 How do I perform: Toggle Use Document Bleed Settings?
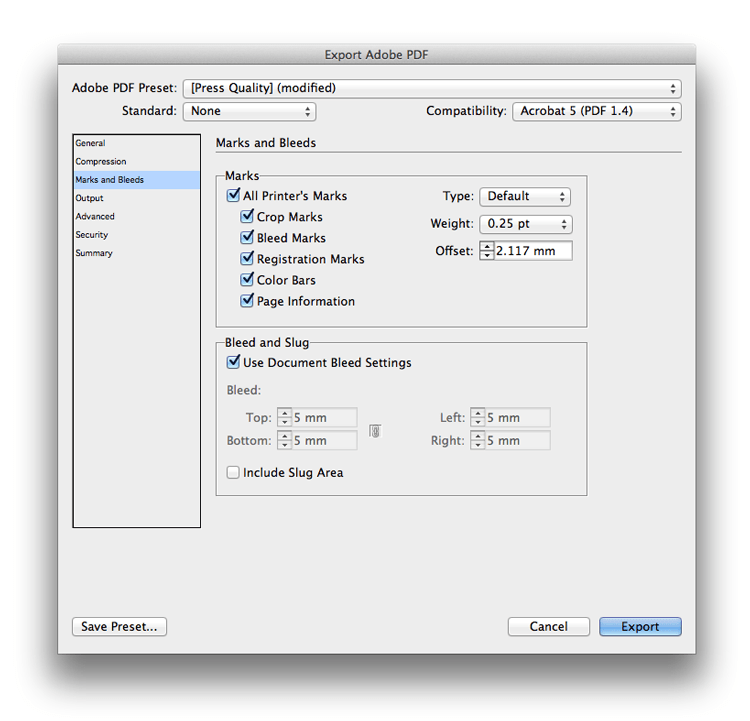click(x=233, y=362)
